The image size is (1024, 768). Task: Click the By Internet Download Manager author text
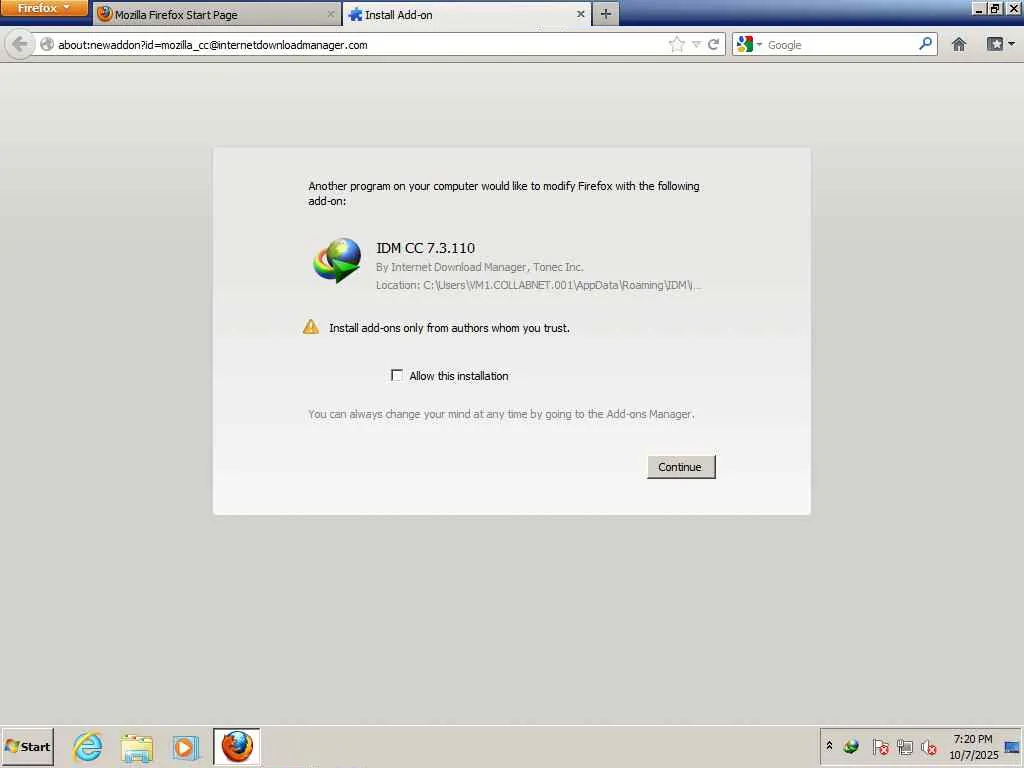point(479,266)
